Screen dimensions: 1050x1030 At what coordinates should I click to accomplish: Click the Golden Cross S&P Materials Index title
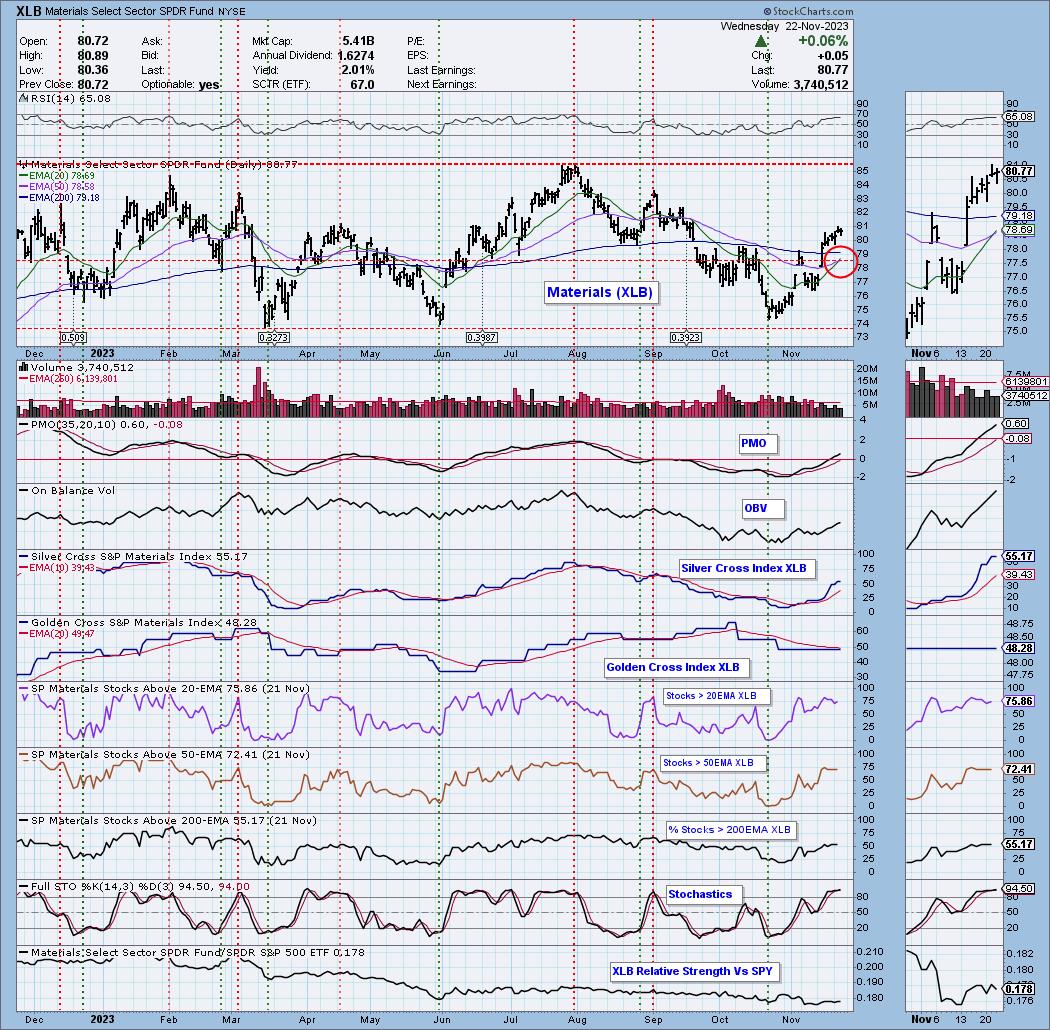138,622
